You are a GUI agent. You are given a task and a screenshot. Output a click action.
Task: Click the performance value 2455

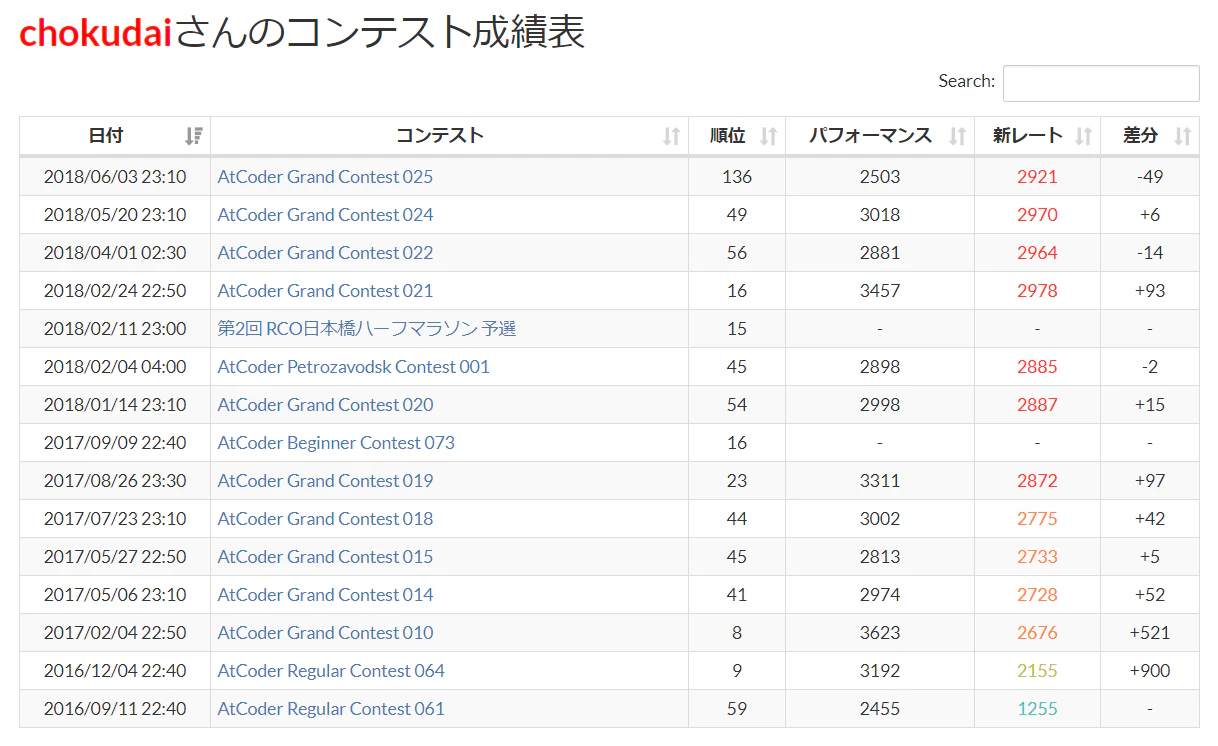pyautogui.click(x=880, y=709)
